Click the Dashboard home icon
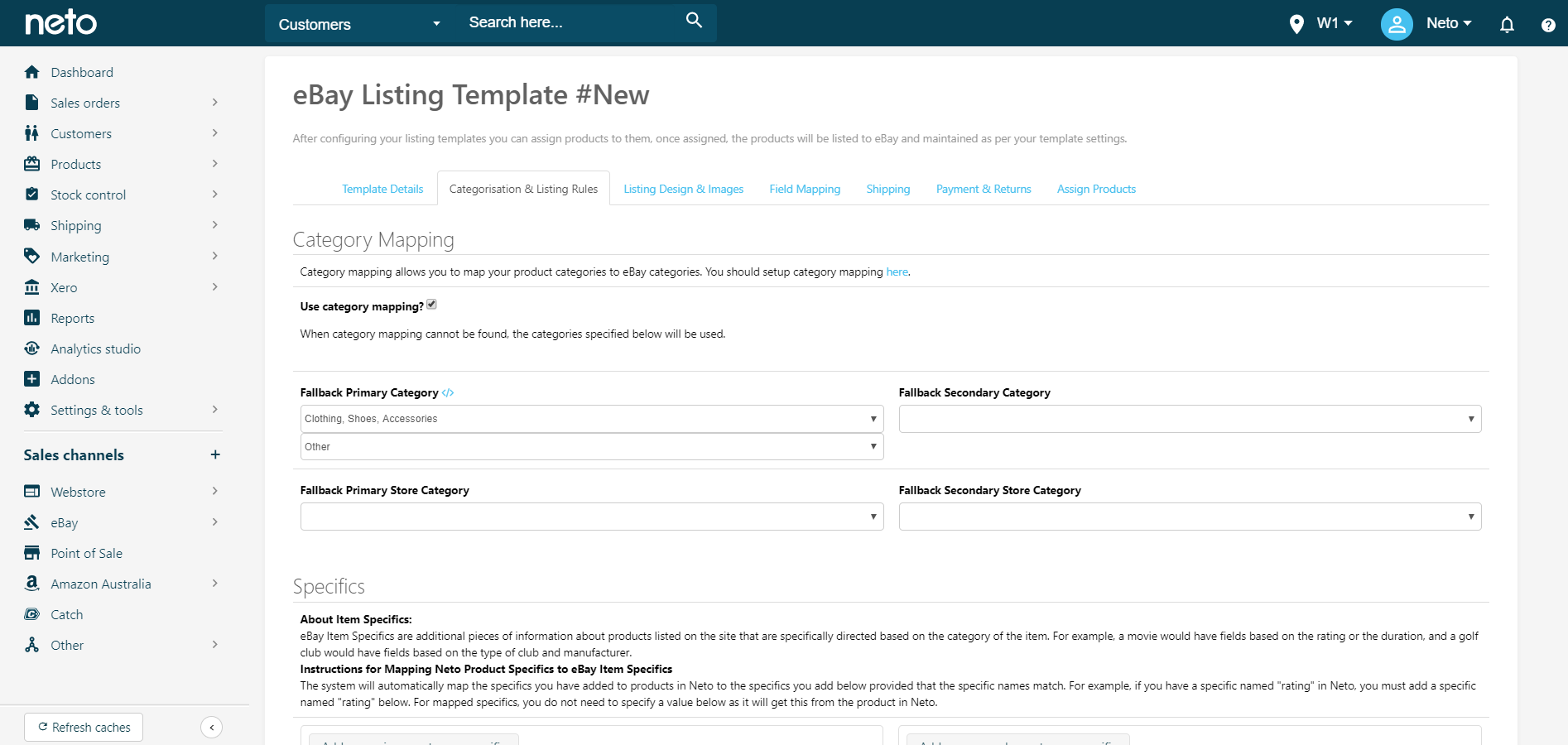The image size is (1568, 745). (32, 72)
